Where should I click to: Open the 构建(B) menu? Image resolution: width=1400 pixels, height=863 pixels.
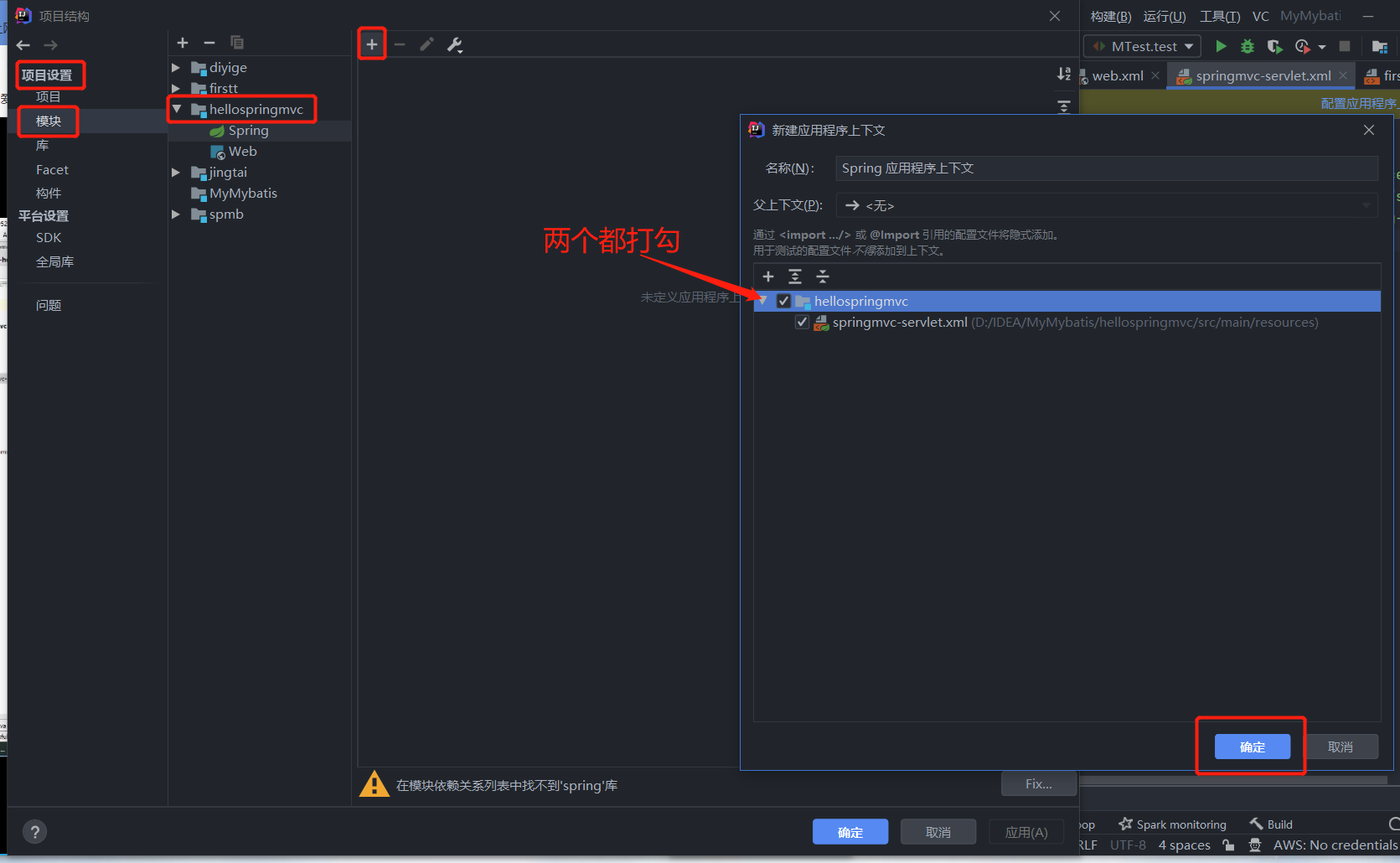pos(1111,16)
